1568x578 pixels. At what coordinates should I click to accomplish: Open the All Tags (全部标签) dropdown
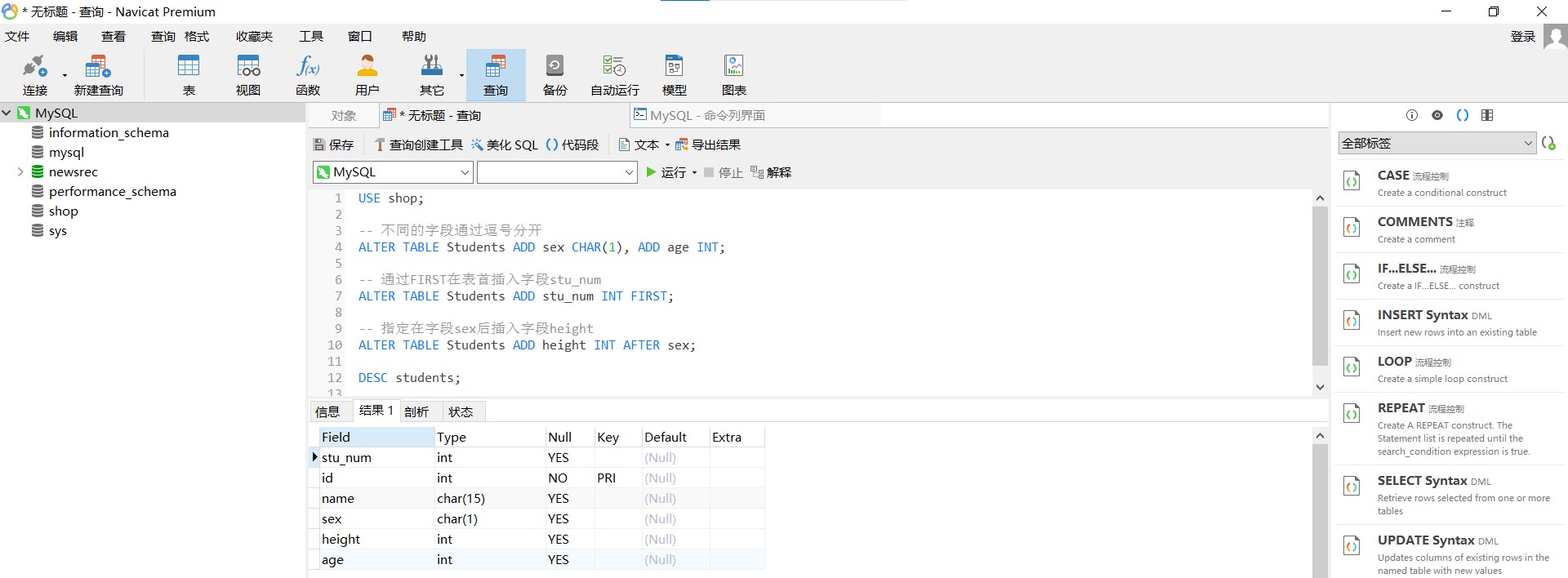point(1437,143)
